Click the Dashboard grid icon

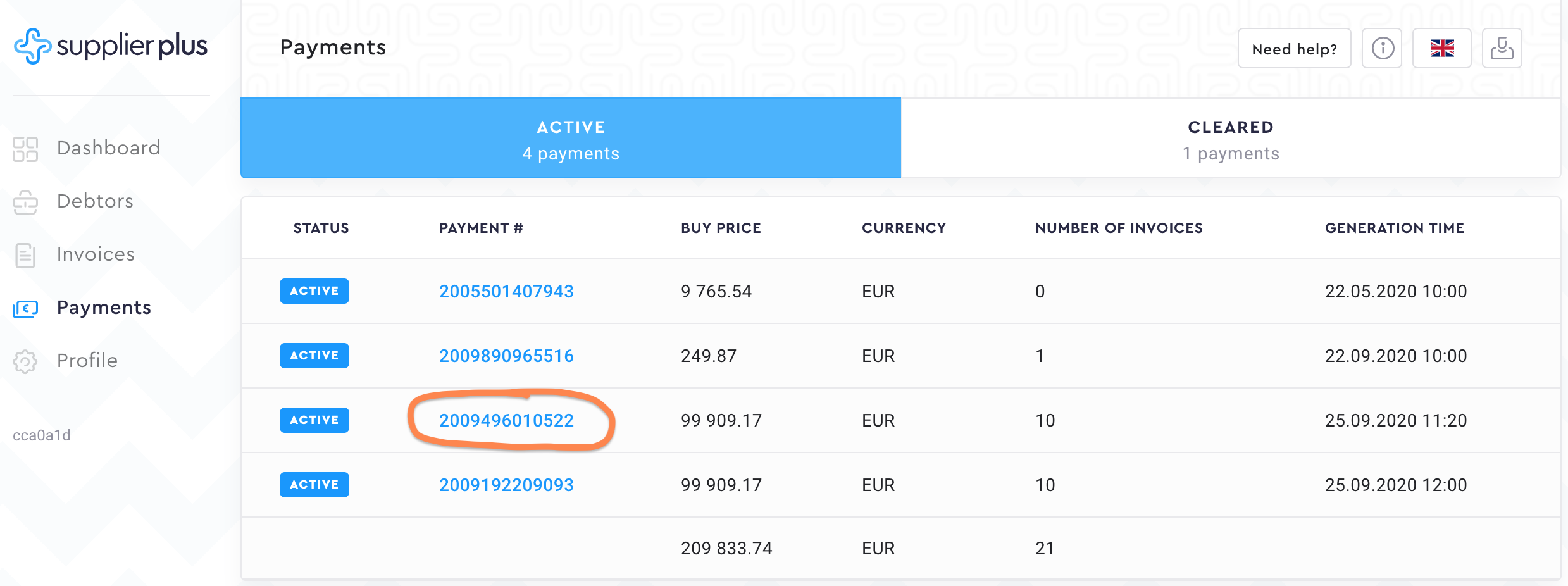tap(25, 149)
